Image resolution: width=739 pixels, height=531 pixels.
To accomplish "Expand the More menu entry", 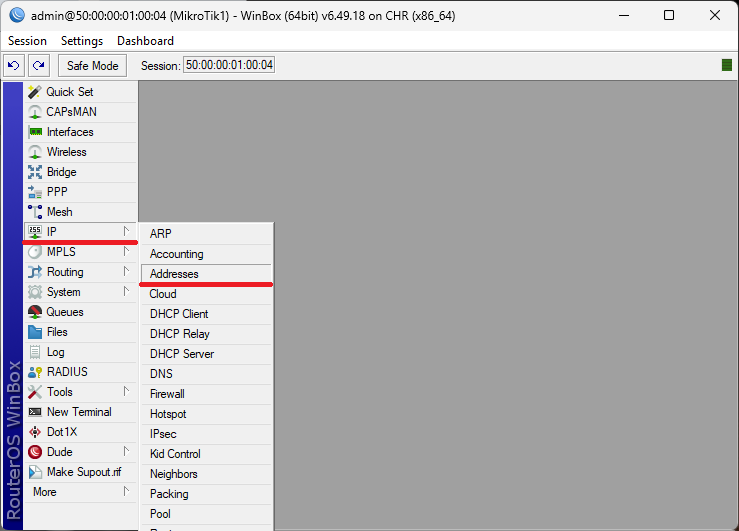I will pyautogui.click(x=80, y=492).
